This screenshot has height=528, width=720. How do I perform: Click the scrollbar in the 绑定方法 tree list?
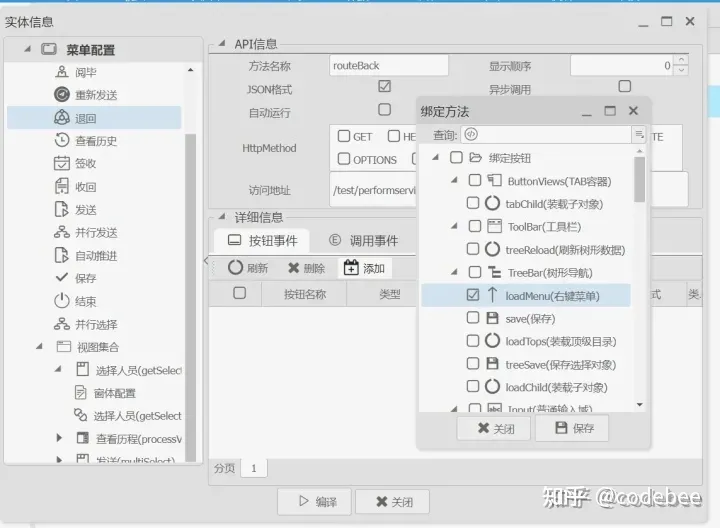coord(639,179)
